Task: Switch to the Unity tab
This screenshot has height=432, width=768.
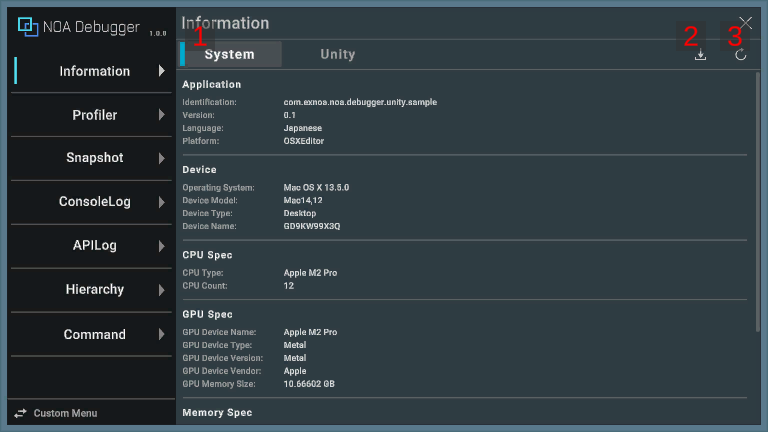Action: click(337, 54)
